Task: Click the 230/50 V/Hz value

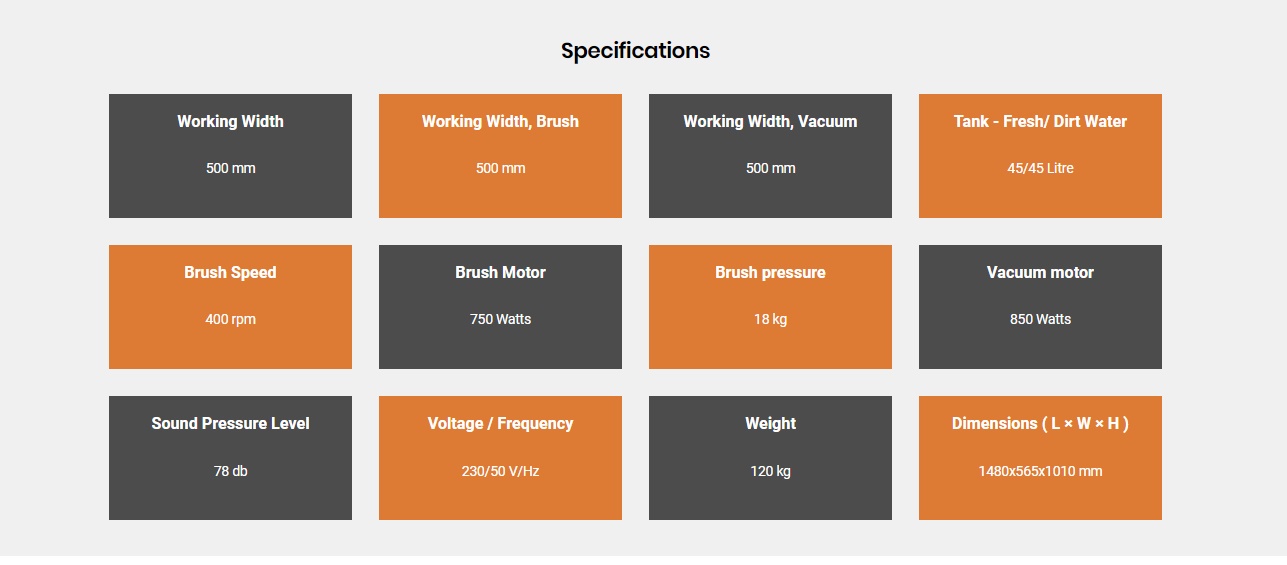Action: point(500,471)
